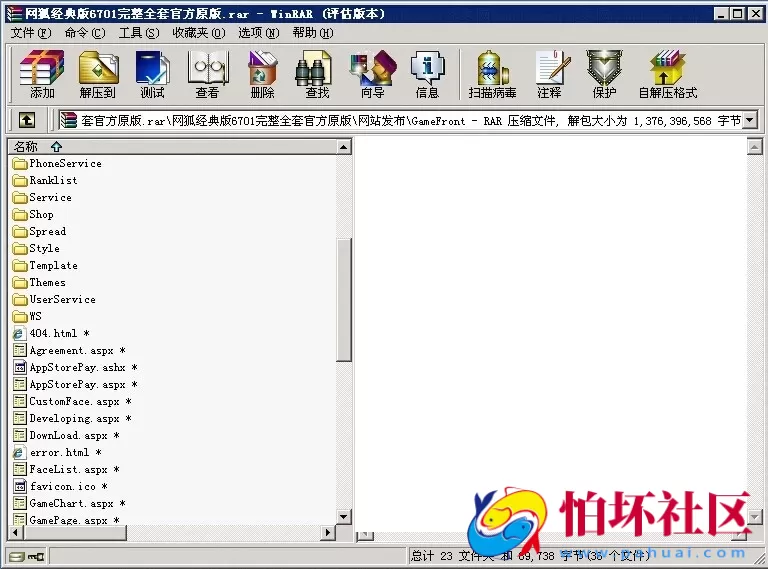Viewport: 768px width, 569px height.
Task: Show archive 信息 (Info) icon
Action: (428, 74)
